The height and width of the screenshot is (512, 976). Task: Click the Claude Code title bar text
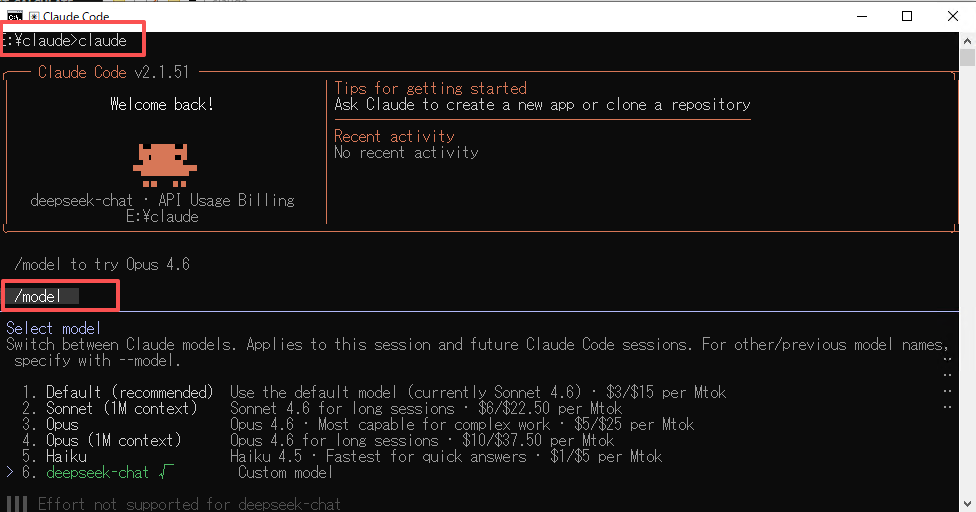[76, 16]
